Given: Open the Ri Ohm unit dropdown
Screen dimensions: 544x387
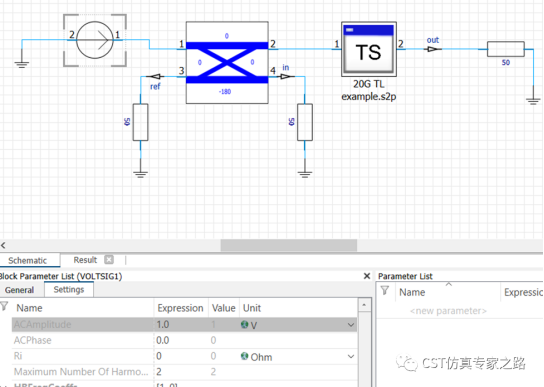Looking at the screenshot, I should (351, 356).
